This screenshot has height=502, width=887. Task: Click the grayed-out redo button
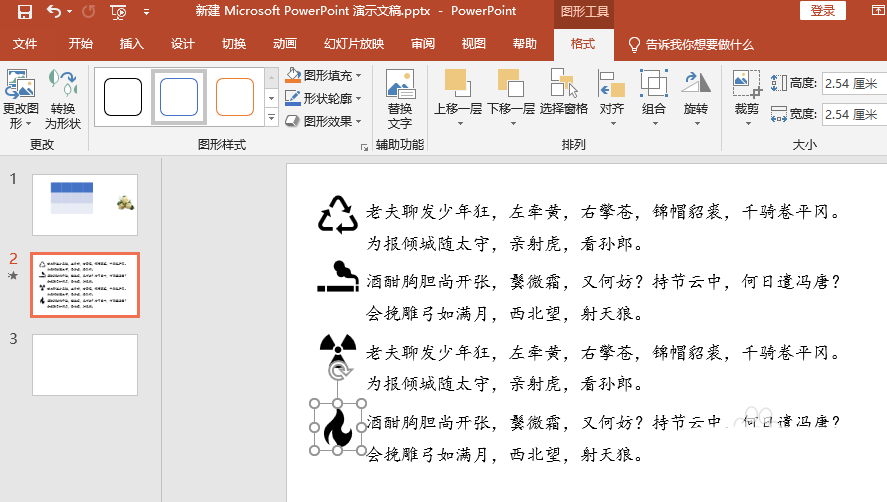click(x=88, y=11)
